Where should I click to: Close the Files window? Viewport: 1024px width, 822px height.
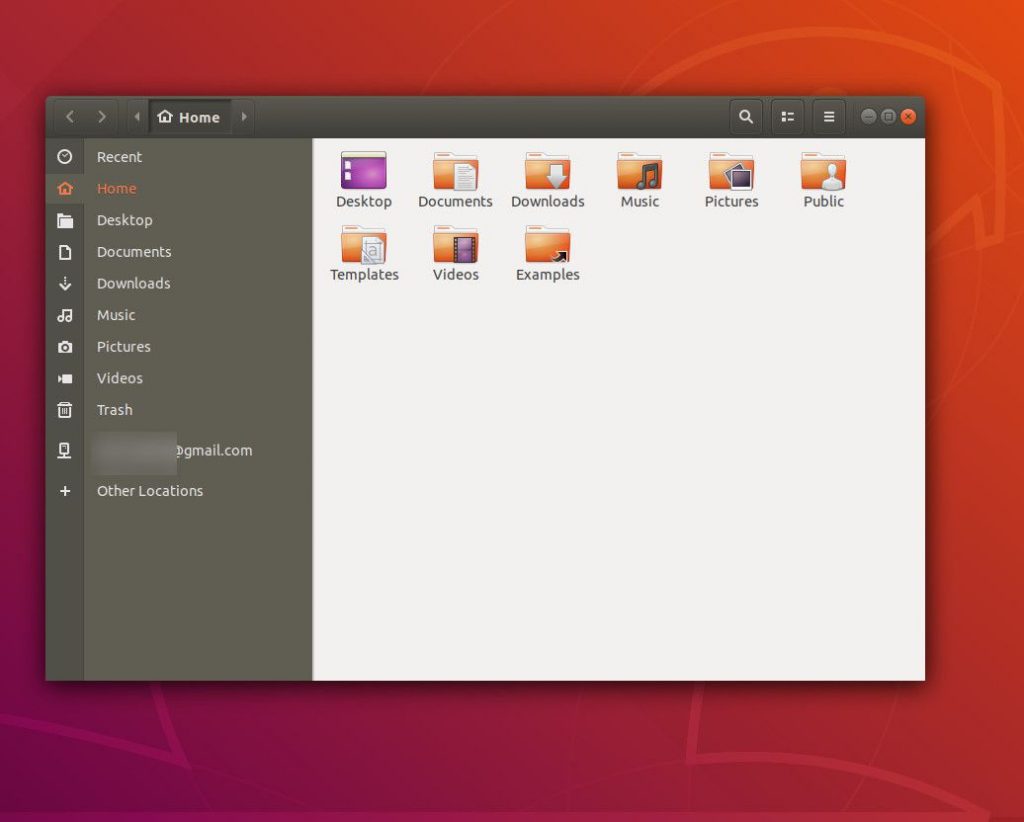pos(908,117)
